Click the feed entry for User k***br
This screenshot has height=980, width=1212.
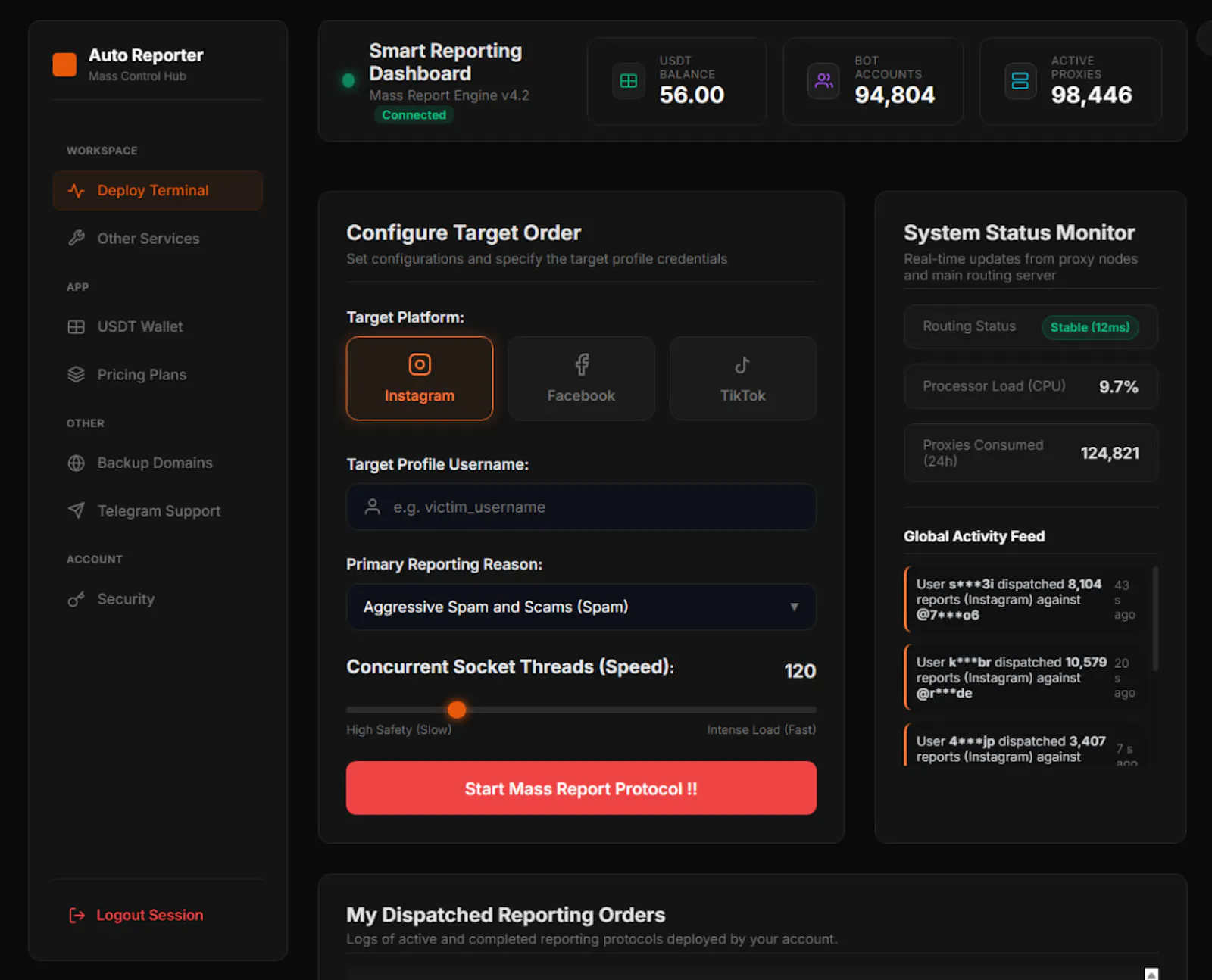(x=1026, y=677)
